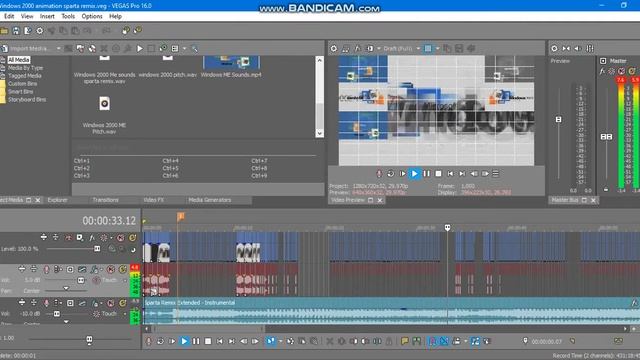Solo the first audio track
Screen dimensions: 640x360
pos(122,269)
